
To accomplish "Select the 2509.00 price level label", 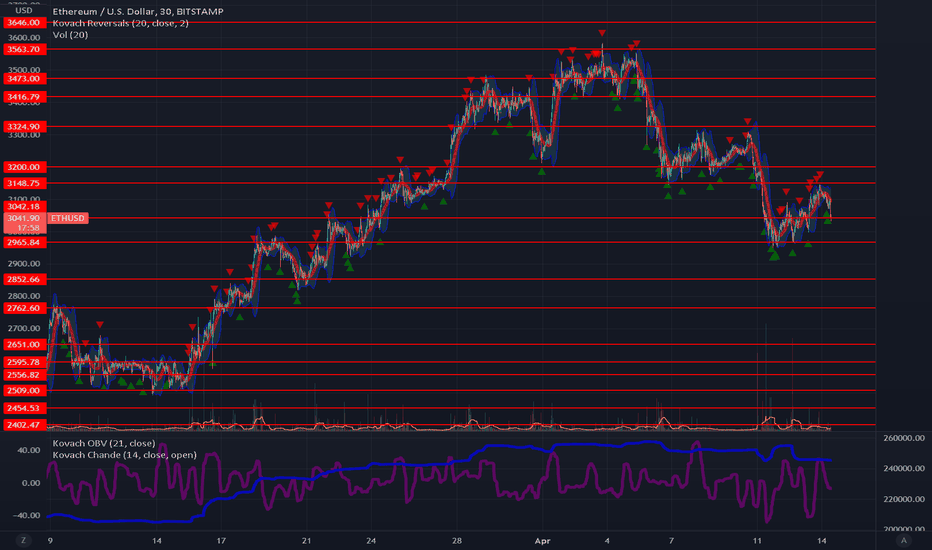I will [x=24, y=391].
